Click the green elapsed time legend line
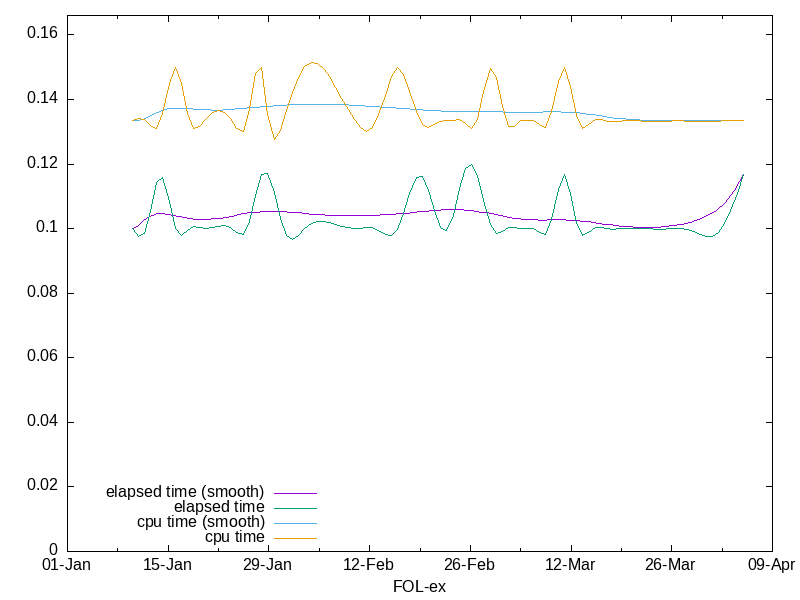Viewport: 800px width, 600px height. pos(294,507)
